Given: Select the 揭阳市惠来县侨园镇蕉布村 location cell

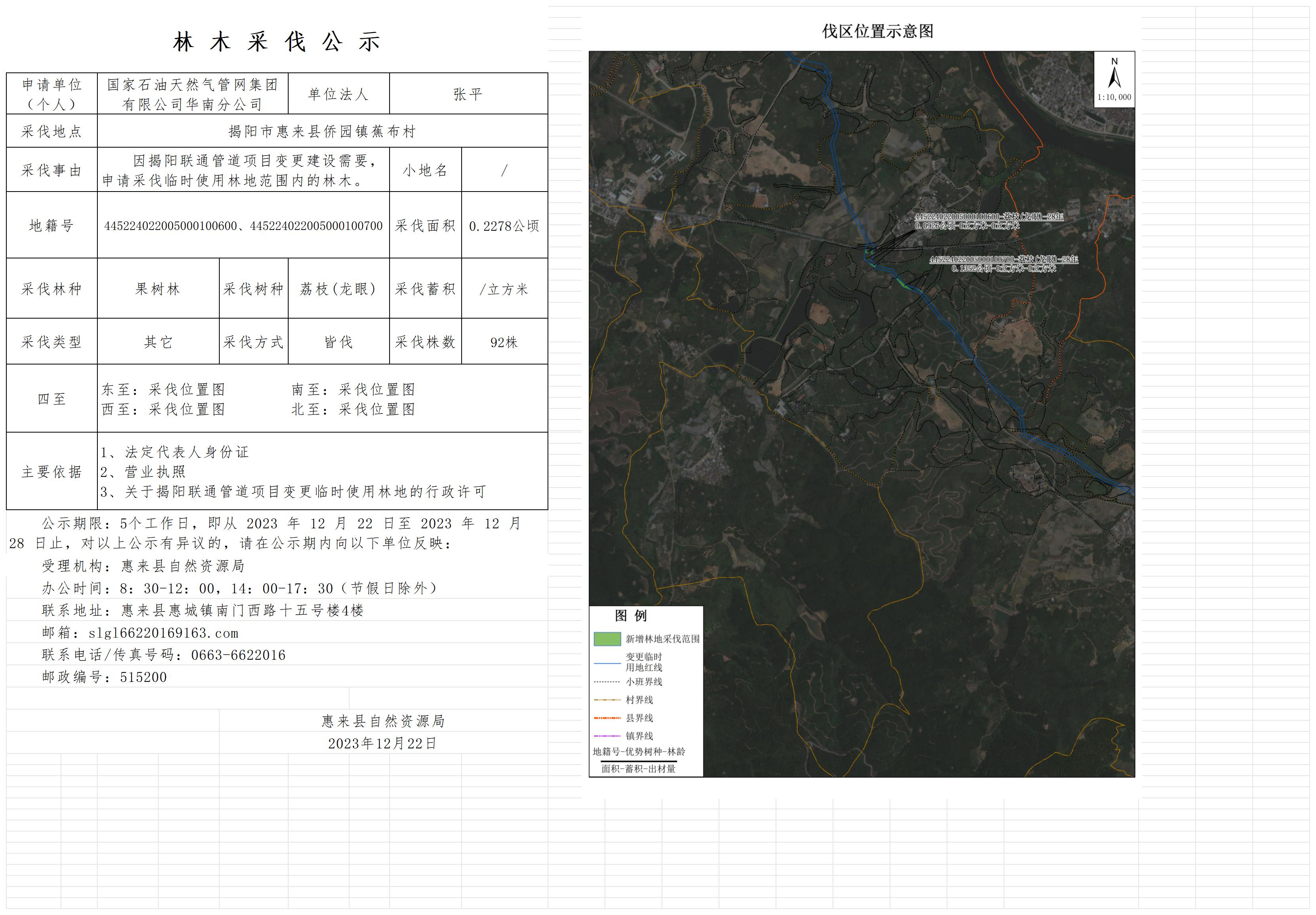Looking at the screenshot, I should click(x=322, y=131).
